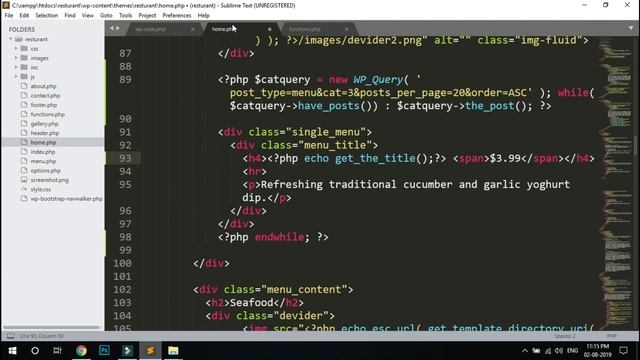Open the Find menu

click(x=70, y=16)
